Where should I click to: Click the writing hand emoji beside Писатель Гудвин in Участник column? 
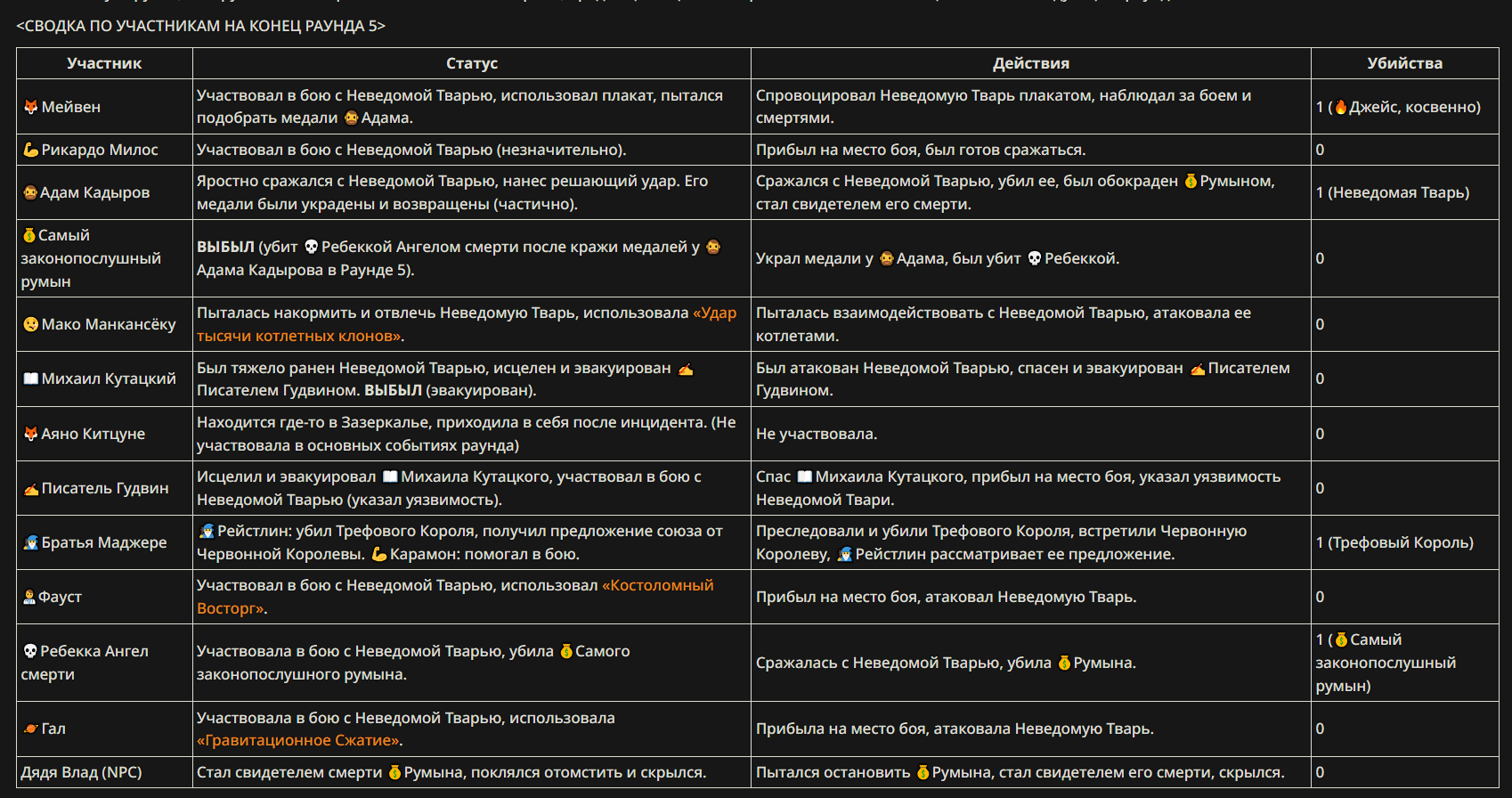pos(30,488)
